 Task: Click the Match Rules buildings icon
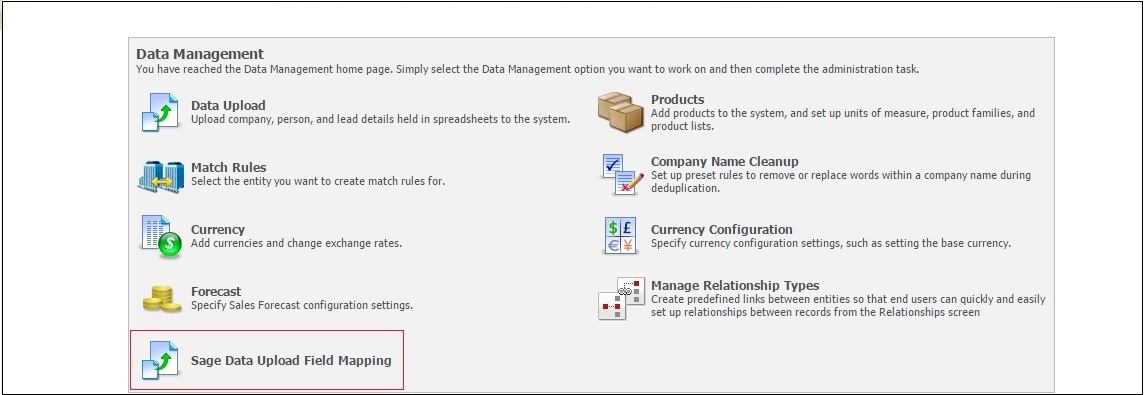point(161,176)
